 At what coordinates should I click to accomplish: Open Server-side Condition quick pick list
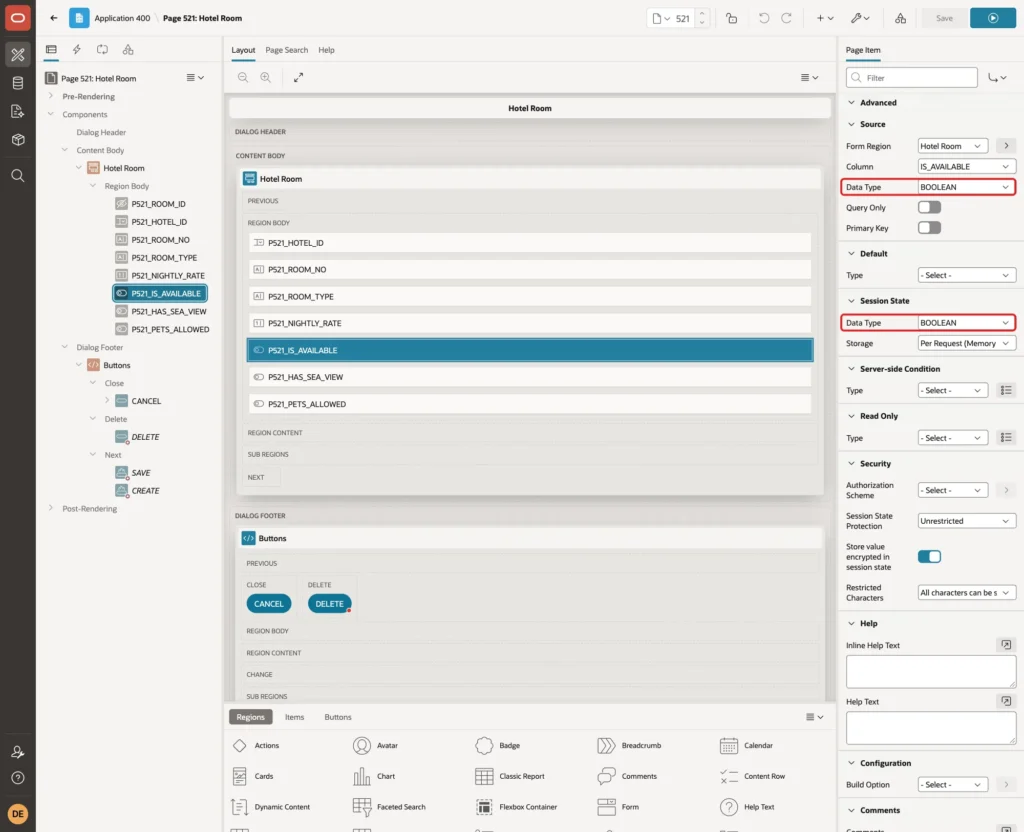pyautogui.click(x=1006, y=391)
